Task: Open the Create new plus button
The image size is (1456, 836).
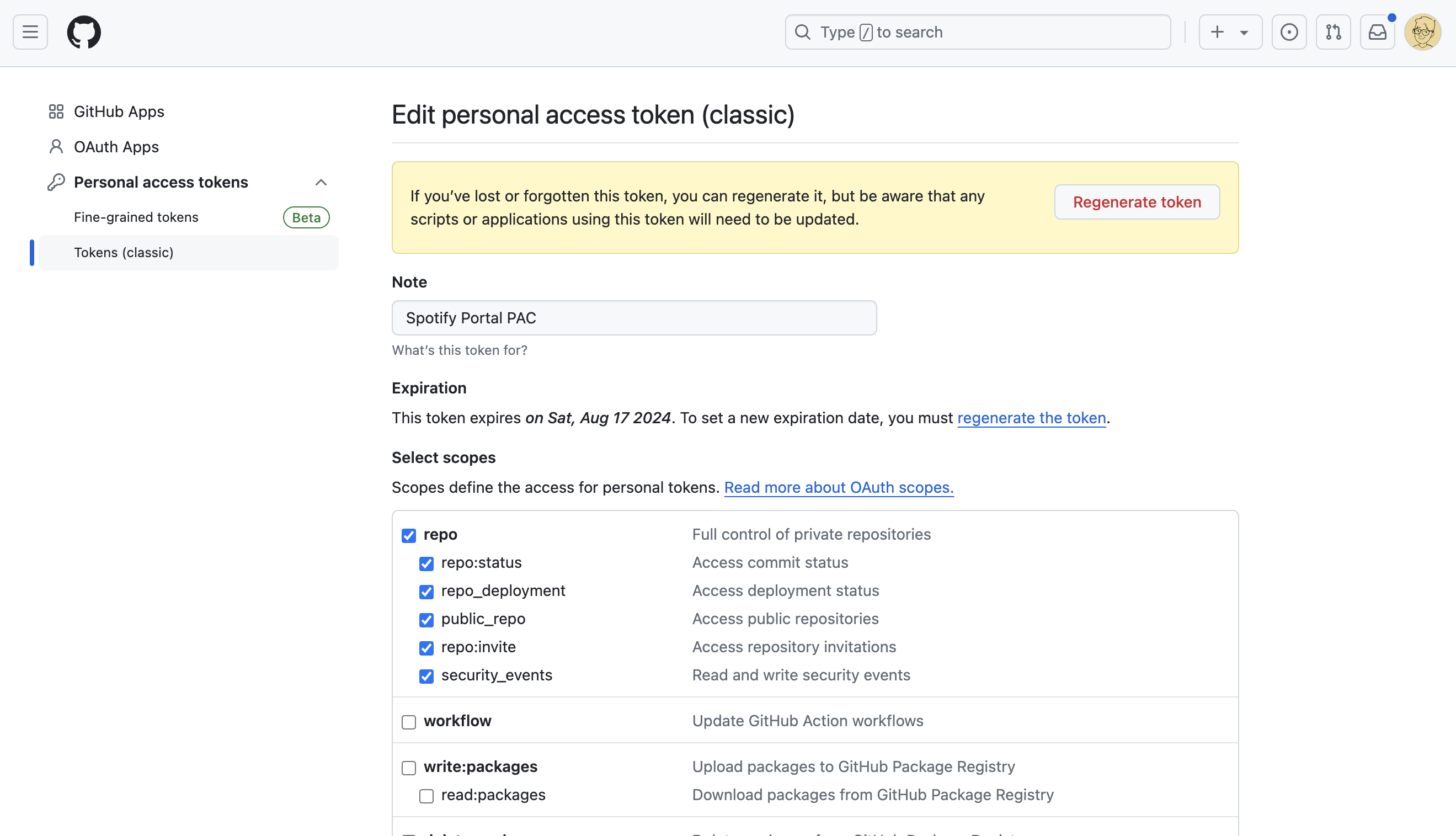Action: (1217, 32)
